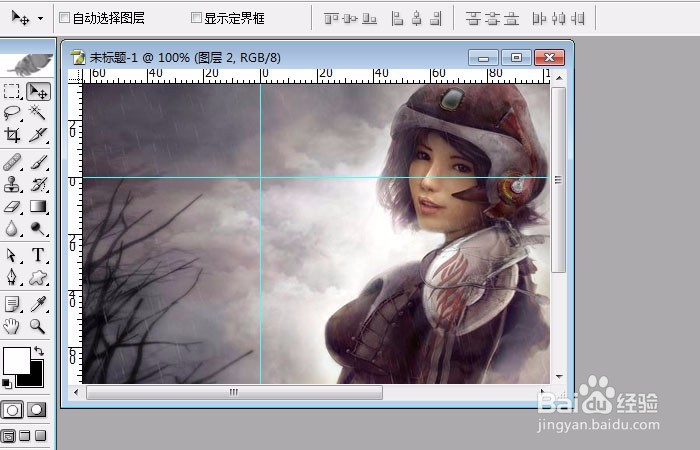Activate the Crop tool
The height and width of the screenshot is (450, 700).
click(12, 134)
